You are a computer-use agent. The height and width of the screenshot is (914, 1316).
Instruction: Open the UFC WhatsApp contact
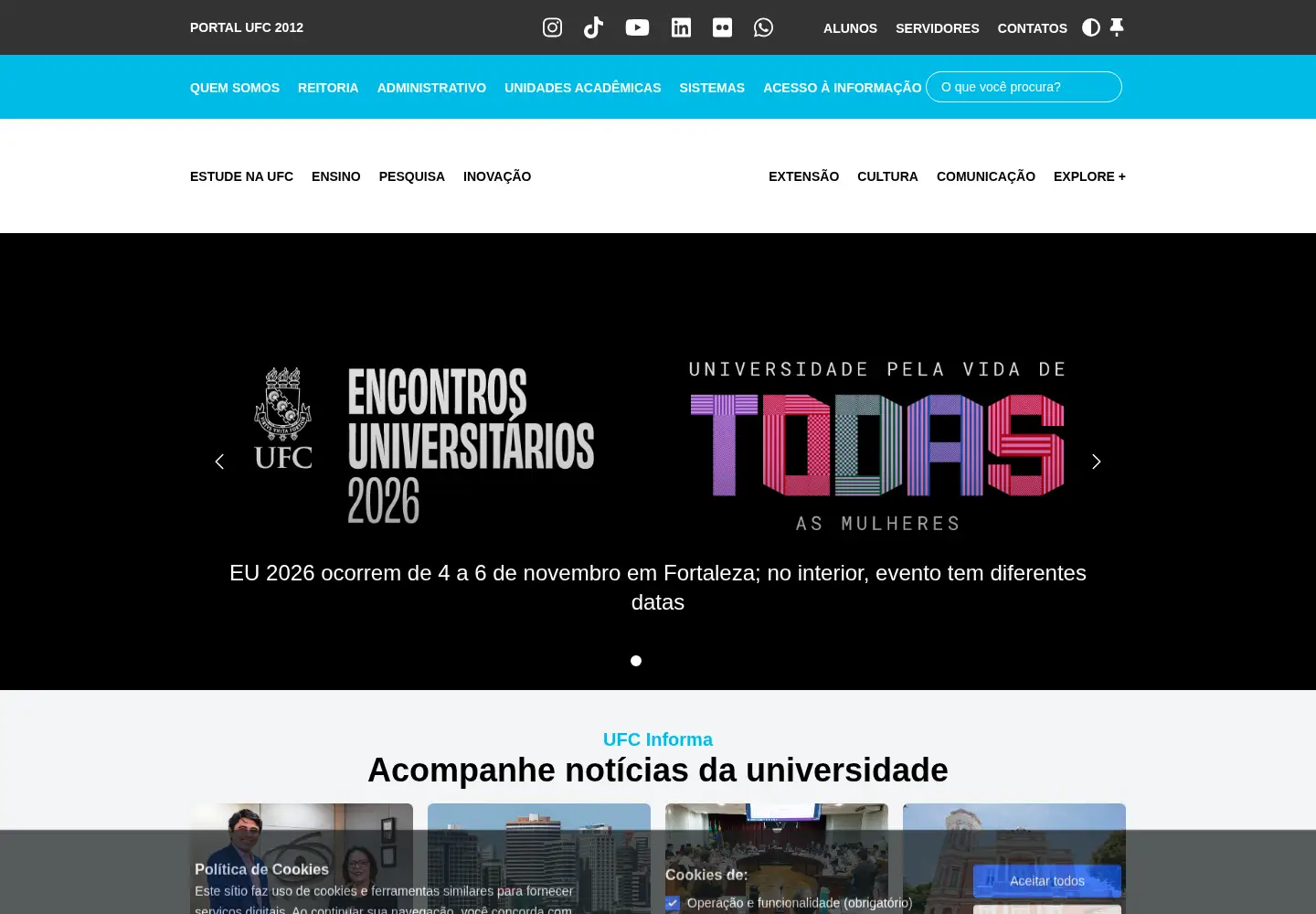pyautogui.click(x=763, y=27)
